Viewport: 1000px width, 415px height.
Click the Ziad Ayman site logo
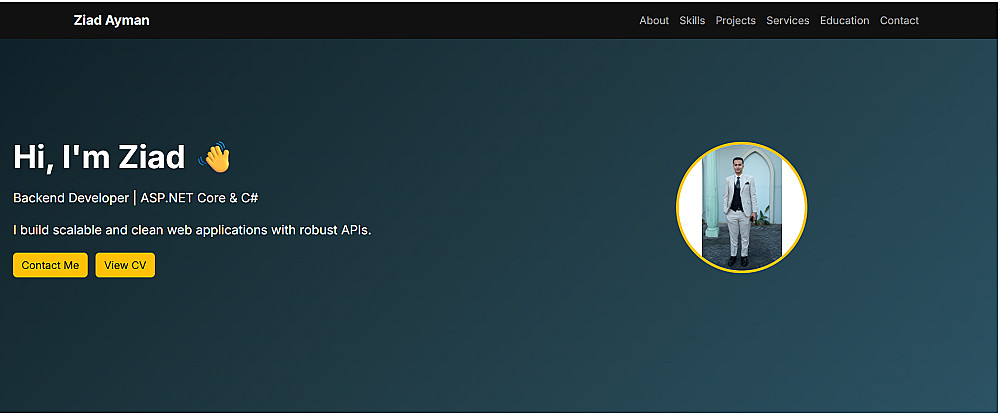(x=112, y=20)
